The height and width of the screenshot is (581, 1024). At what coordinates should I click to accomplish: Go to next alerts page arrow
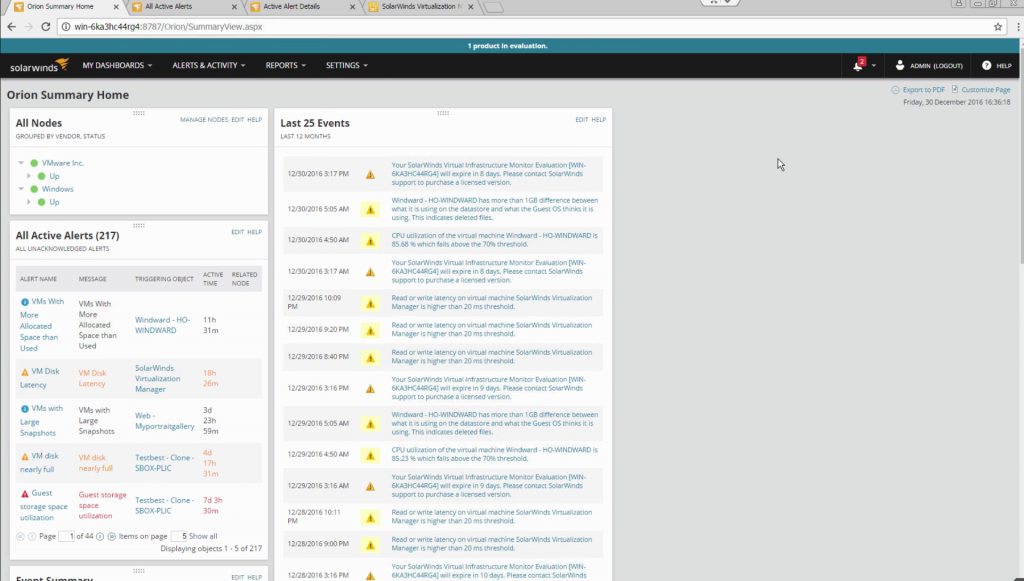click(100, 537)
